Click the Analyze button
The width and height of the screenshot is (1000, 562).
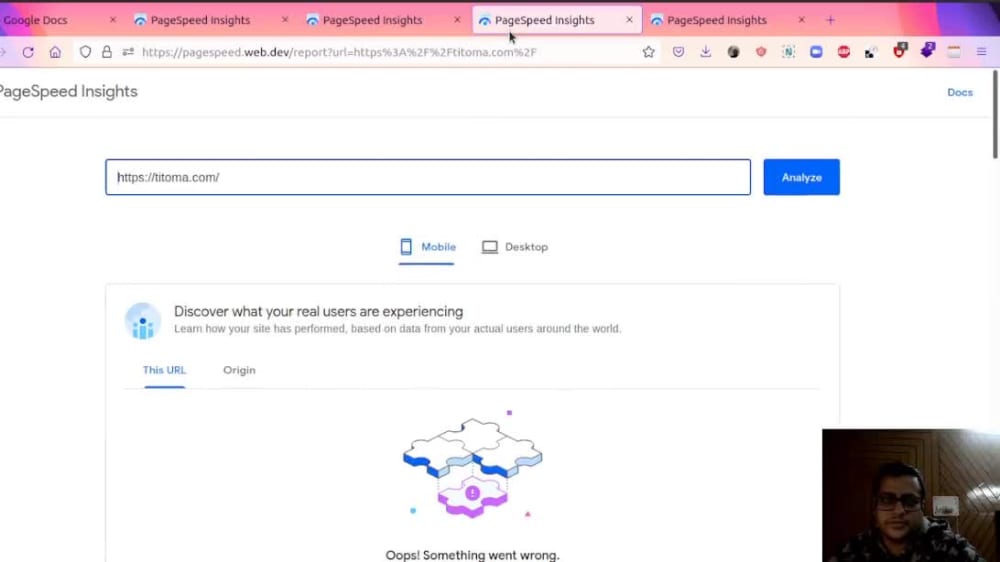(x=802, y=177)
